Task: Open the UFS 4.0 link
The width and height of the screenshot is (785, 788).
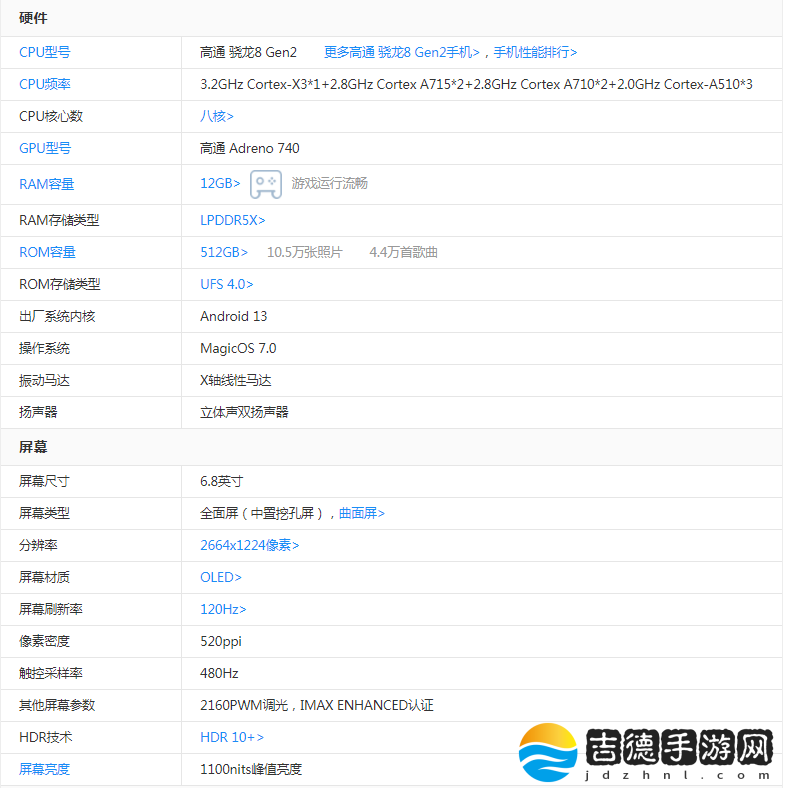Action: pyautogui.click(x=227, y=284)
